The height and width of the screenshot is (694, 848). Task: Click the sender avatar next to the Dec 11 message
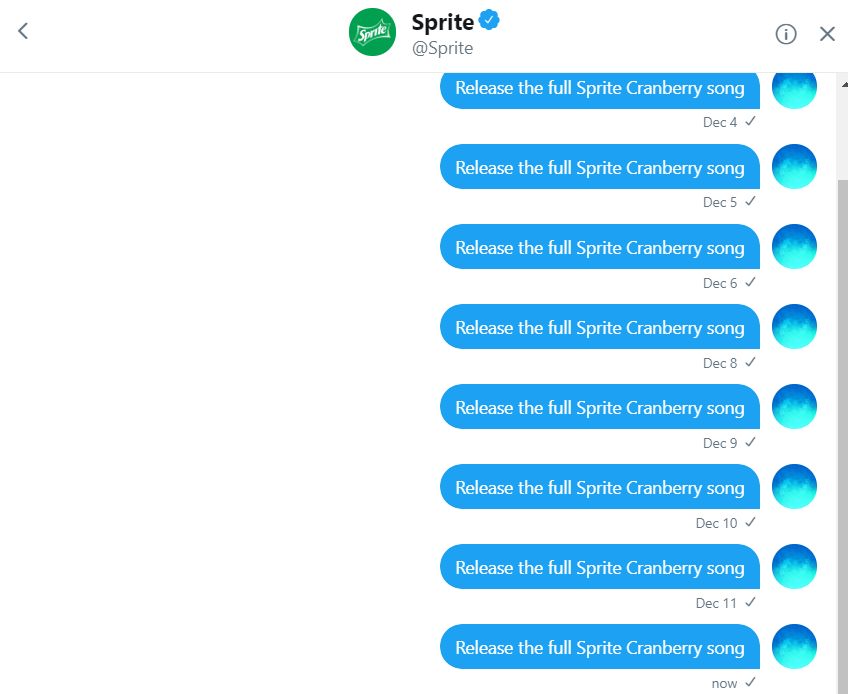click(794, 566)
